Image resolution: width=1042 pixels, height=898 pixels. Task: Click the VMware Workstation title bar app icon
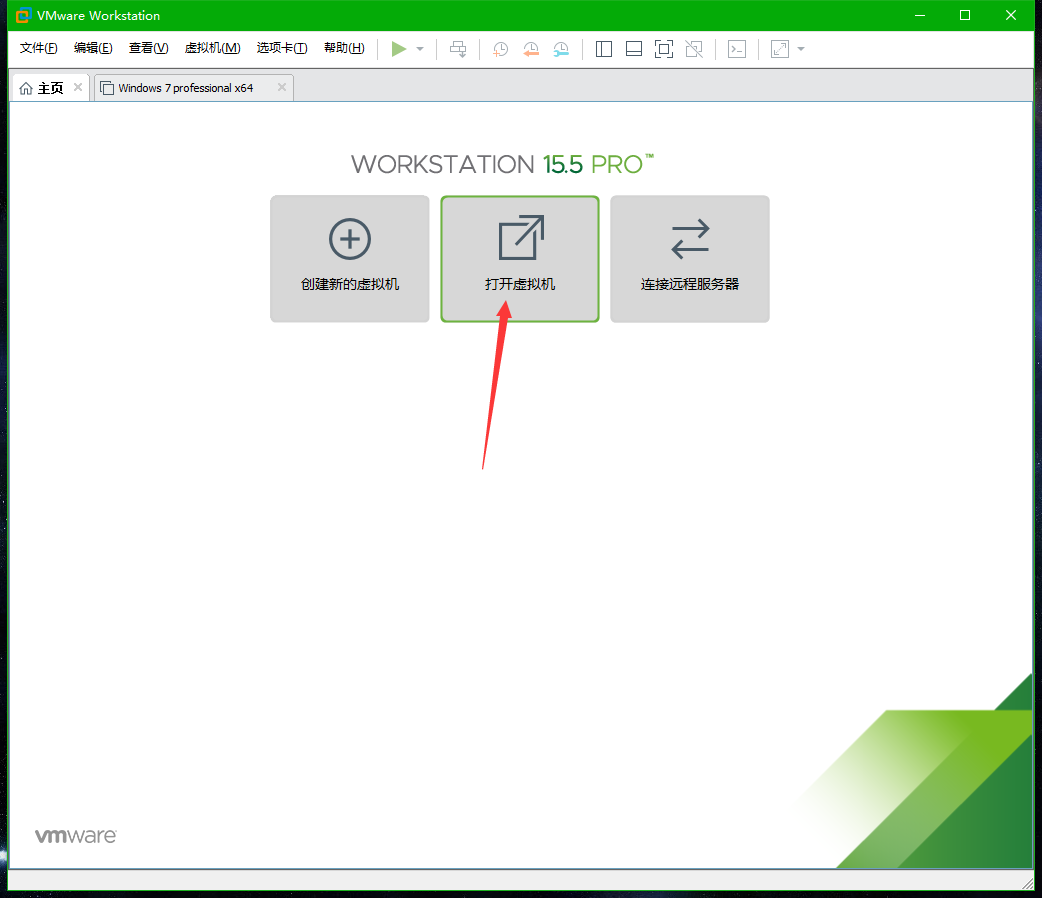pyautogui.click(x=23, y=15)
